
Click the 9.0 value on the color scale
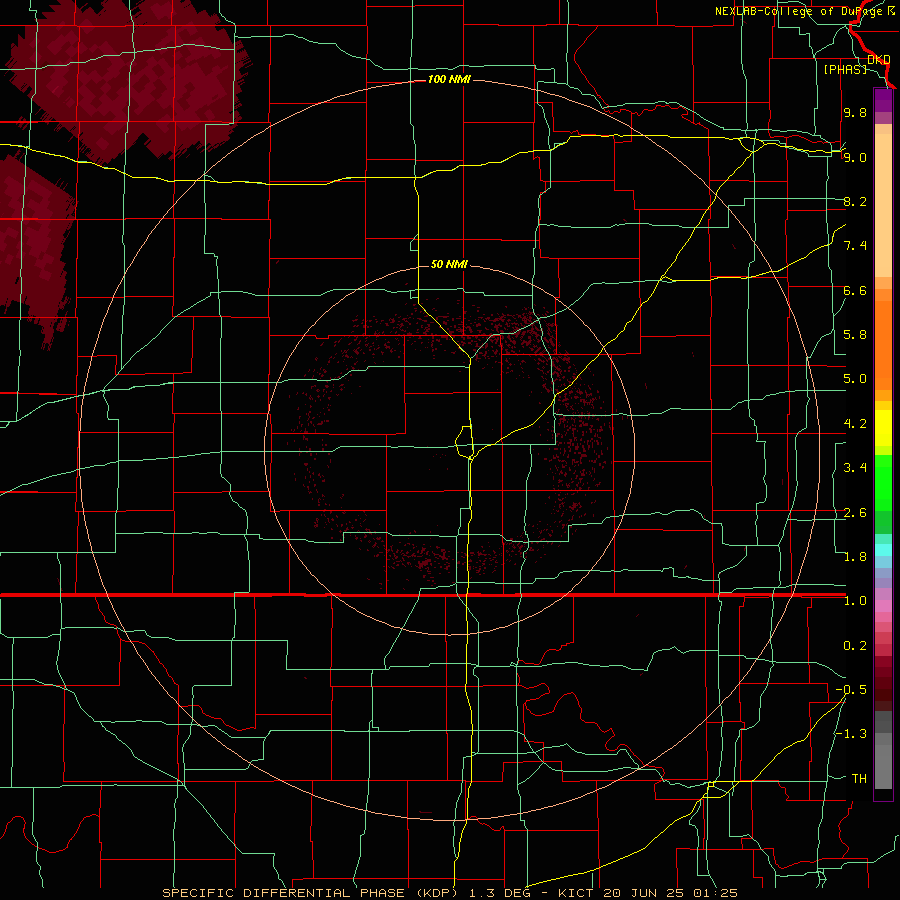point(855,157)
